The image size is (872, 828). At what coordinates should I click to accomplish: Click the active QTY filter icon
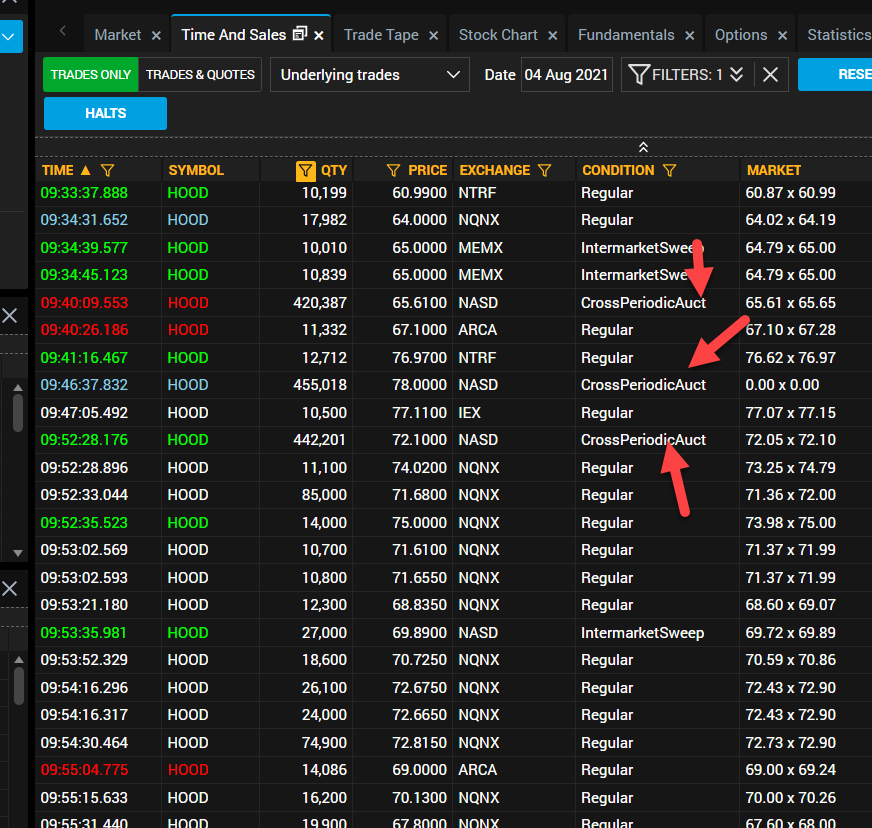click(x=305, y=171)
